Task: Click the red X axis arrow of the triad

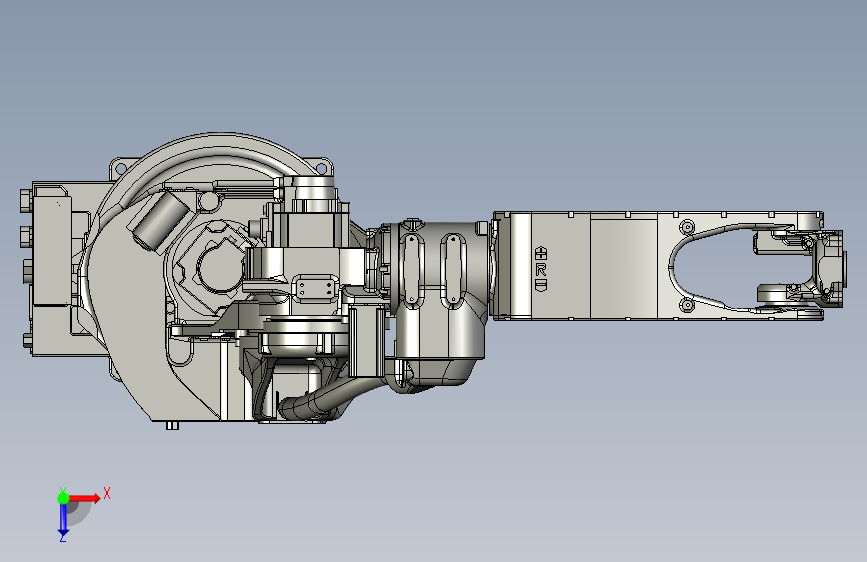Action: coord(85,498)
